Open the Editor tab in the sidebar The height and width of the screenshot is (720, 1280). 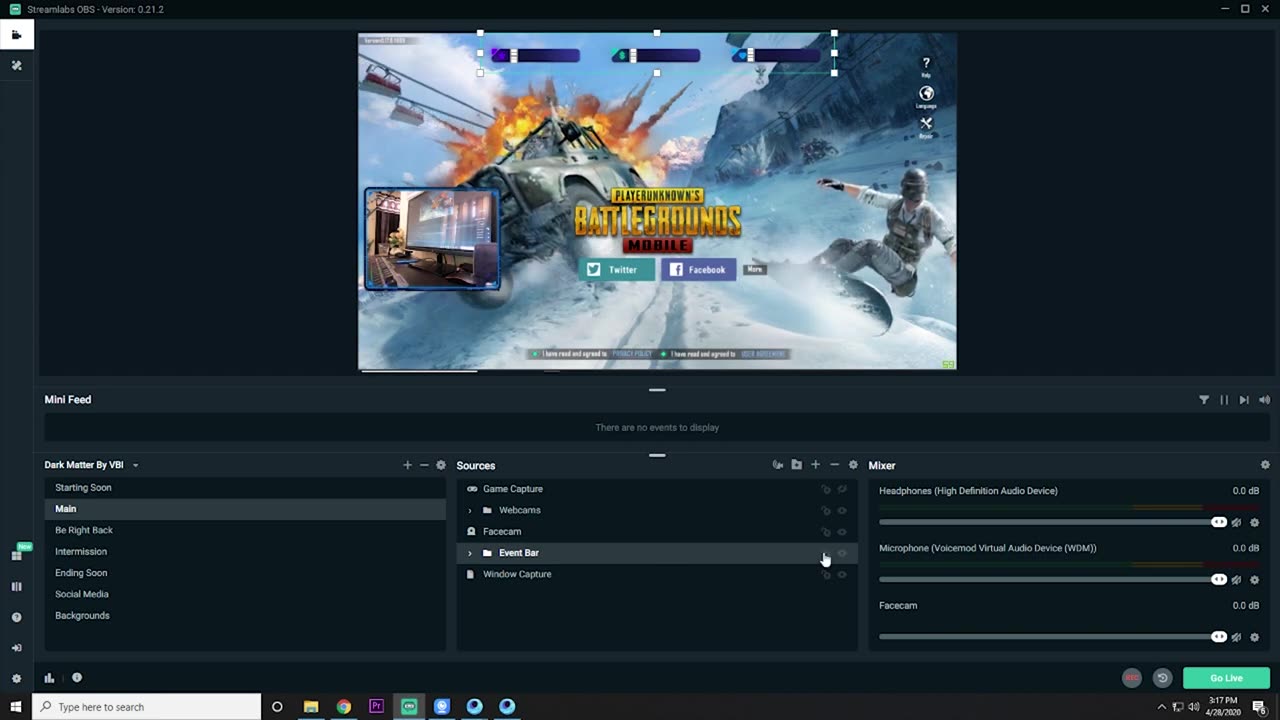point(16,34)
